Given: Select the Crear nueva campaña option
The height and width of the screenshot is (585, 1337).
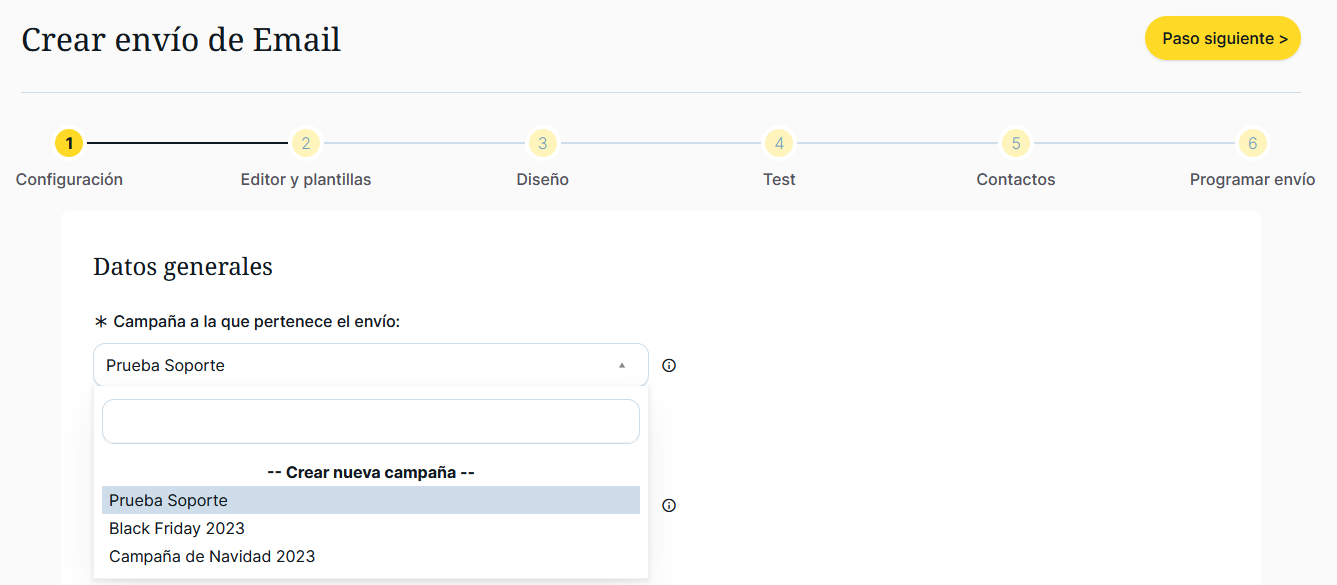Looking at the screenshot, I should point(370,472).
